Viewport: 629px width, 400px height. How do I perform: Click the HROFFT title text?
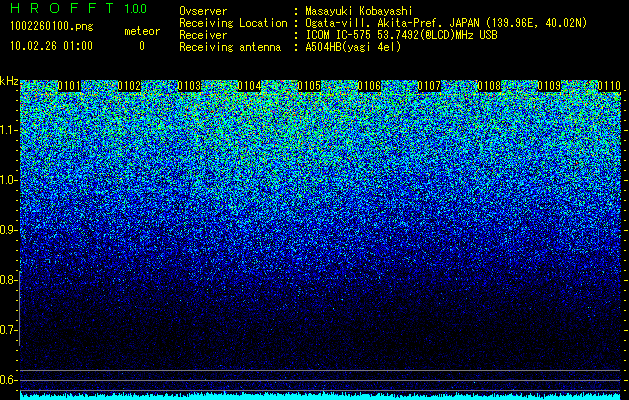tap(62, 8)
